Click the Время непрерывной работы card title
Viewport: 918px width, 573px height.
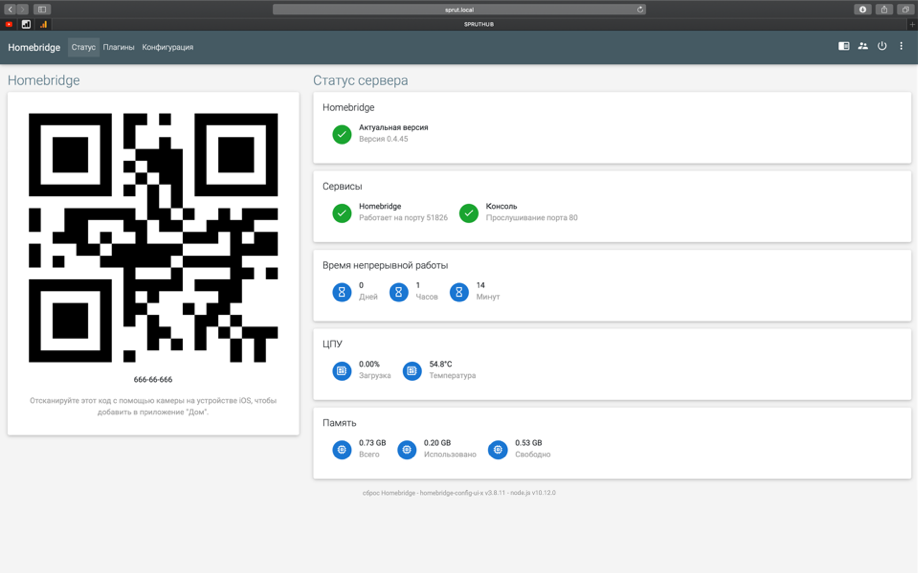tap(385, 265)
